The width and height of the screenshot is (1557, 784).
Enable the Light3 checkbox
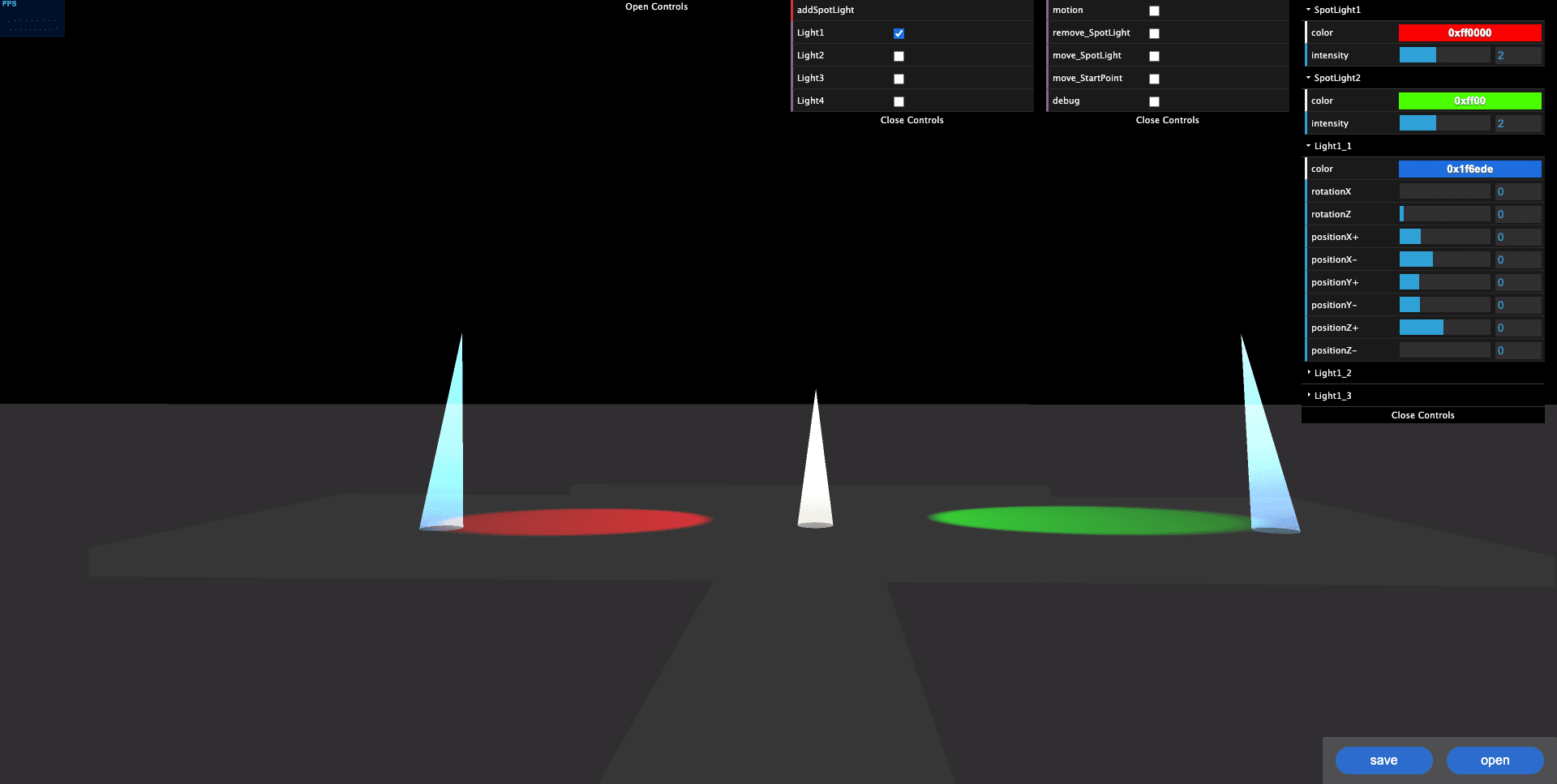tap(899, 79)
